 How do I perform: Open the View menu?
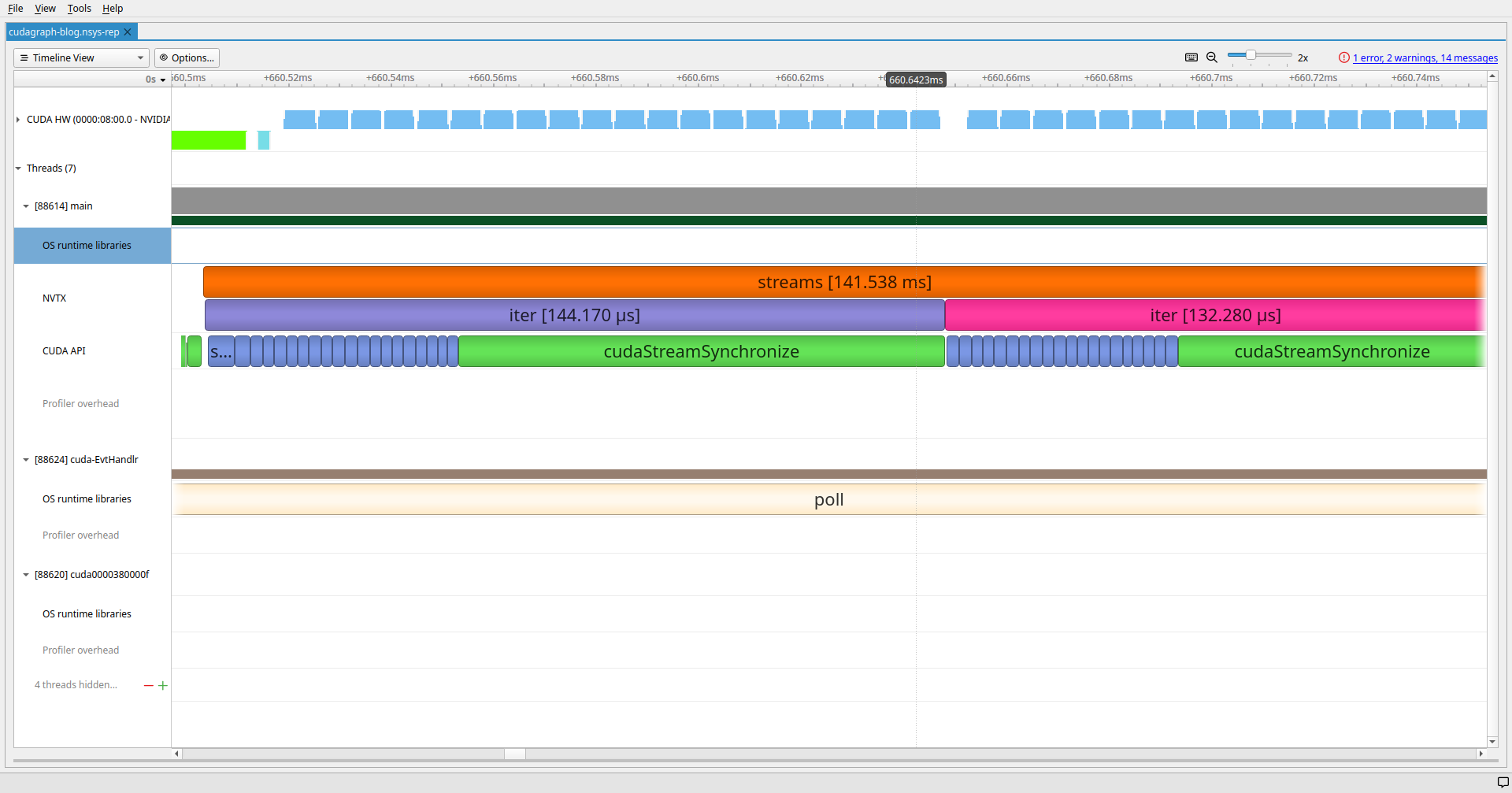click(x=45, y=9)
